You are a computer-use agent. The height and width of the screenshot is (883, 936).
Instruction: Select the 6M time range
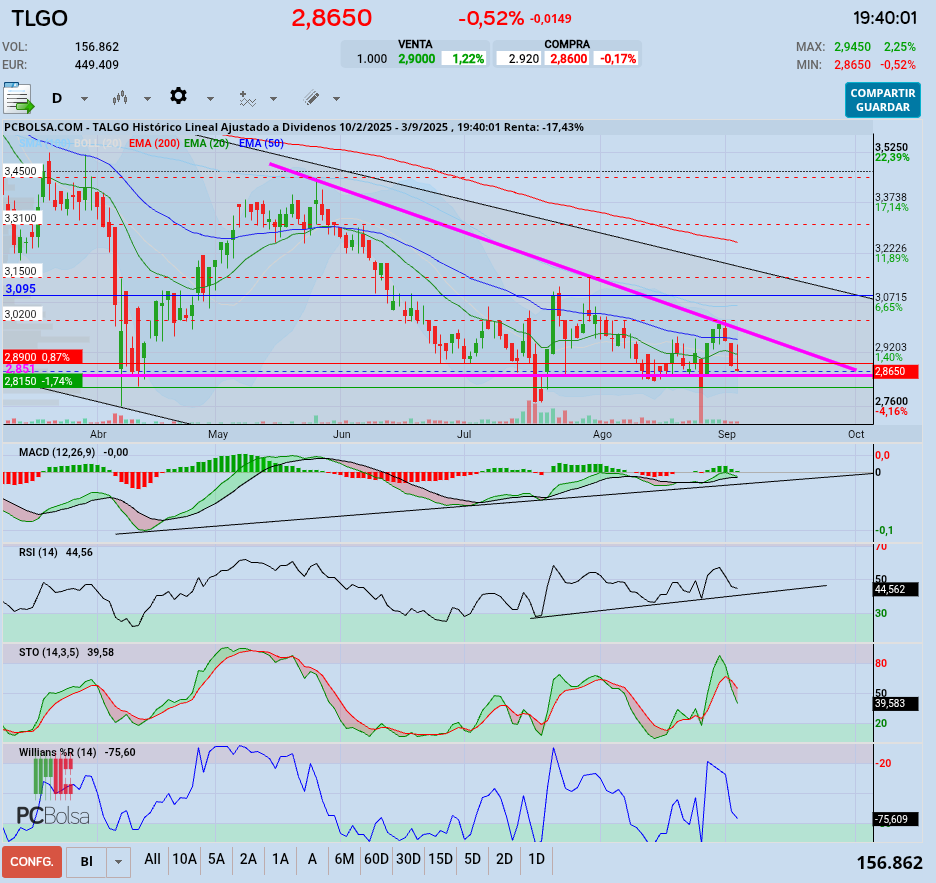(x=344, y=859)
